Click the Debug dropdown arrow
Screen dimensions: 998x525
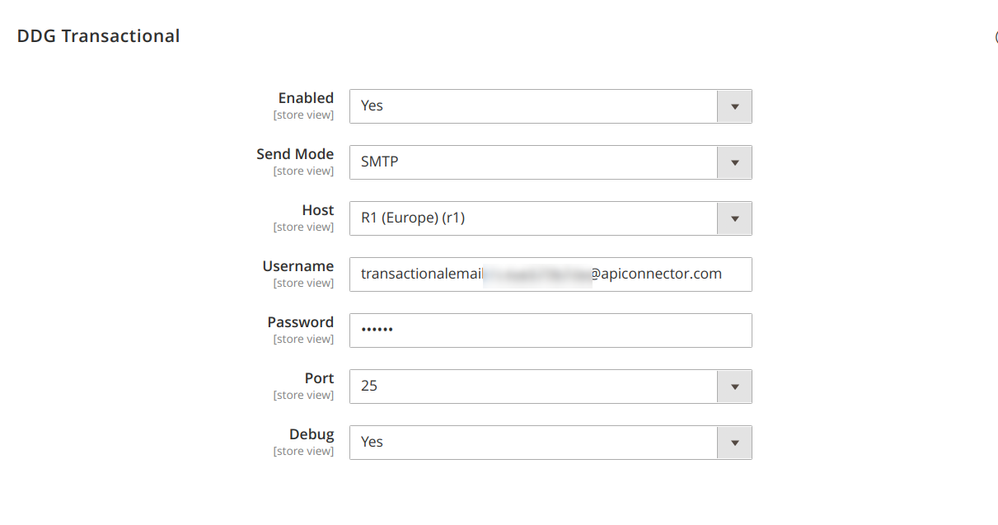click(x=735, y=442)
